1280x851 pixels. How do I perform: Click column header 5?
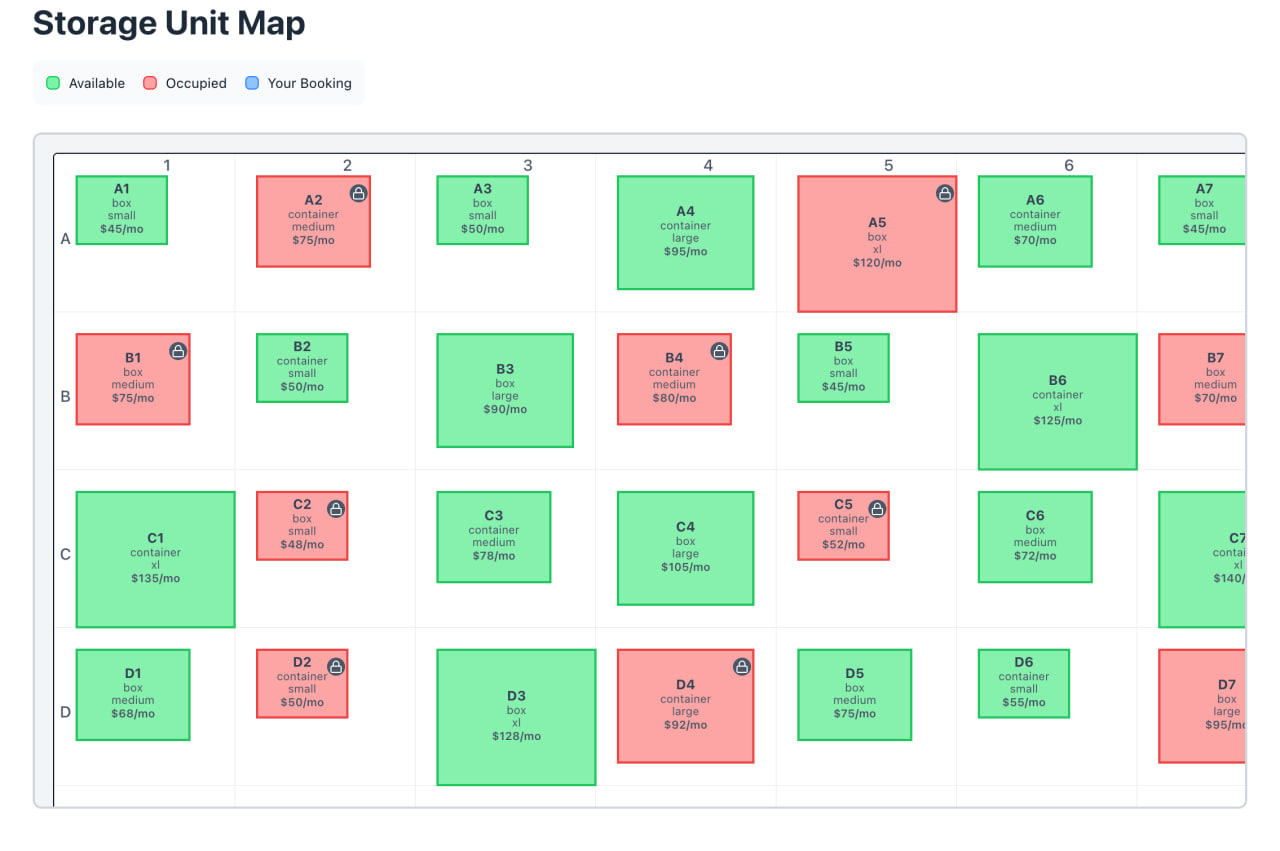click(889, 165)
